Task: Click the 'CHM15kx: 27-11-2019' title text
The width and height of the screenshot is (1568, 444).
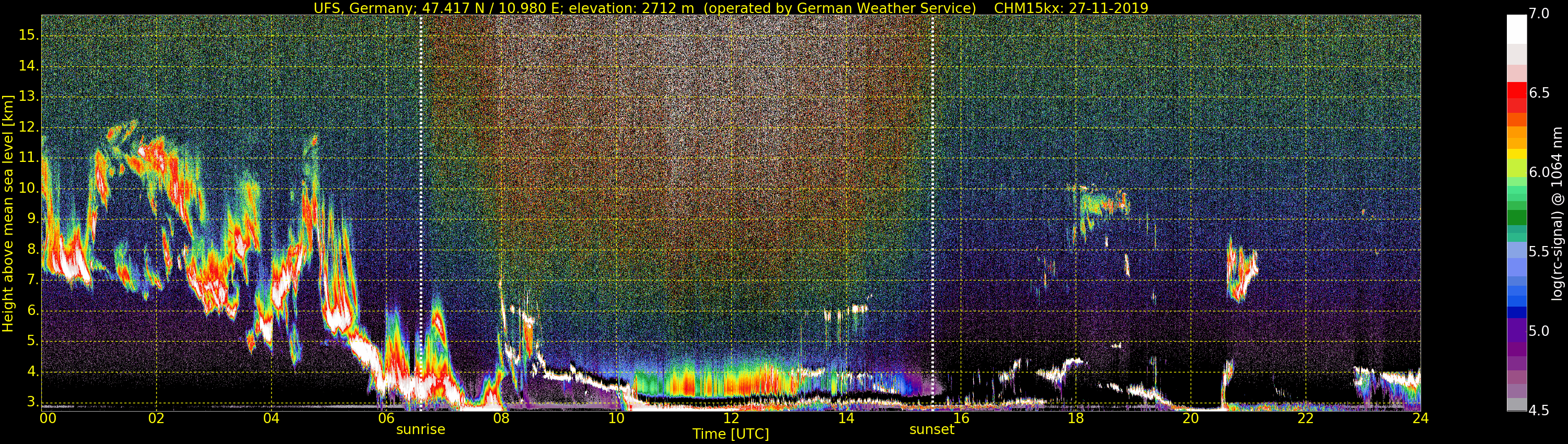Action: 1071,8
